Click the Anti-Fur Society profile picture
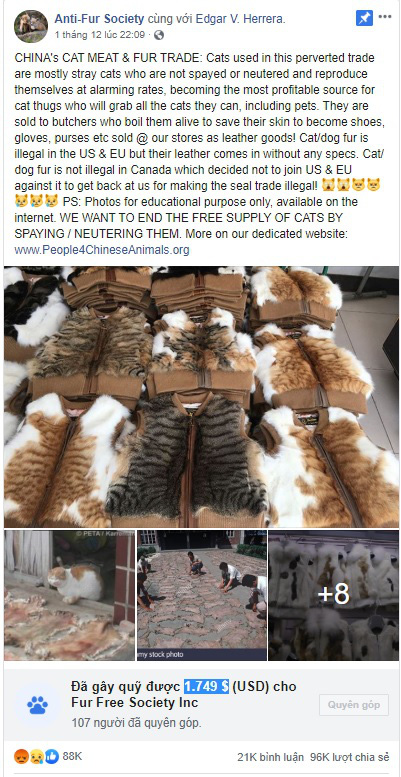This screenshot has height=777, width=401. coord(31,26)
